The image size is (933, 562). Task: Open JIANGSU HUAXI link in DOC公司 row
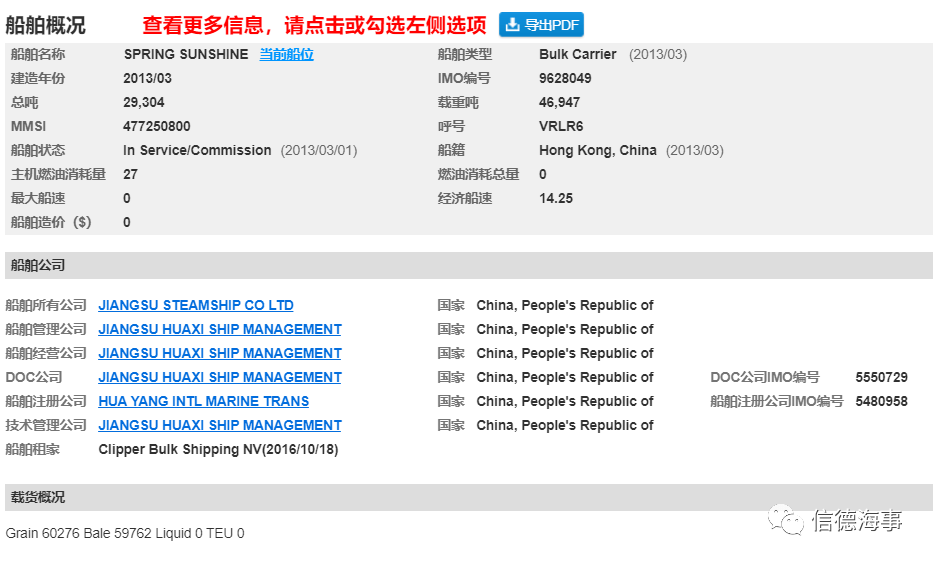pos(220,377)
